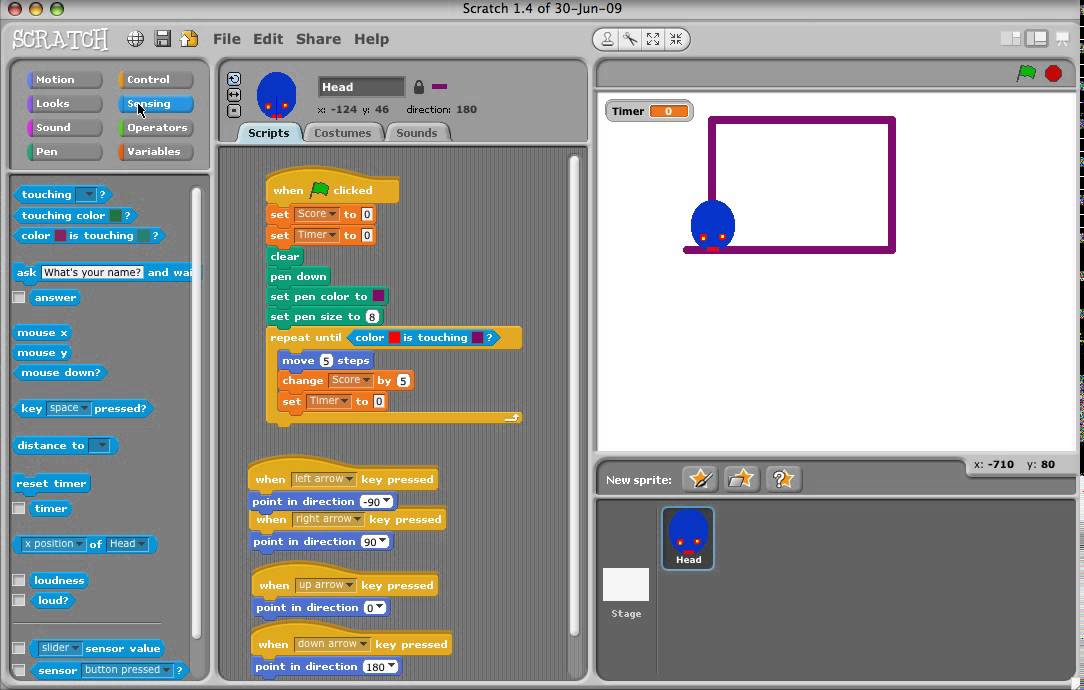This screenshot has height=690, width=1084.
Task: Switch to the Sounds tab
Action: coord(417,133)
